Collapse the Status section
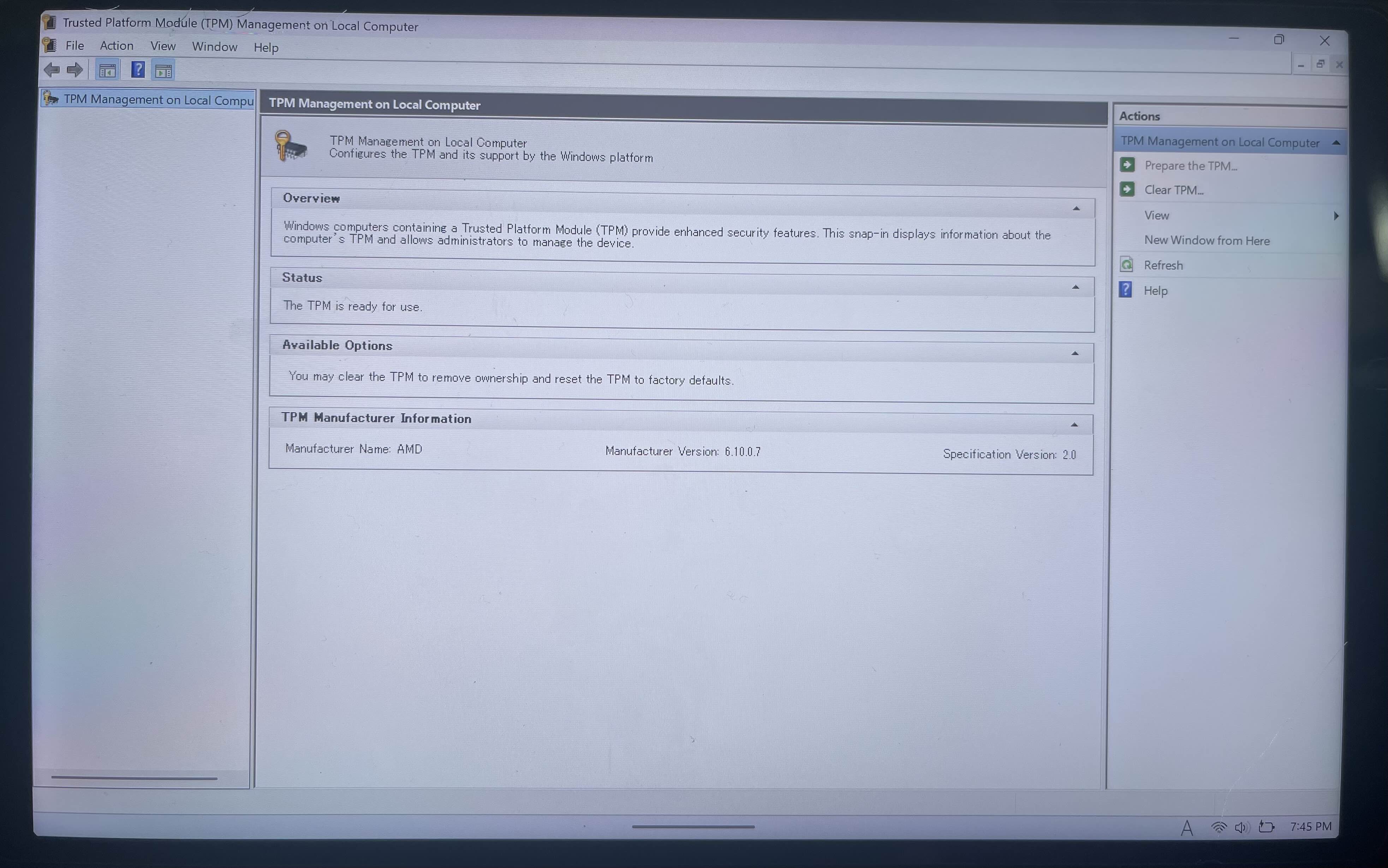This screenshot has width=1388, height=868. tap(1076, 287)
